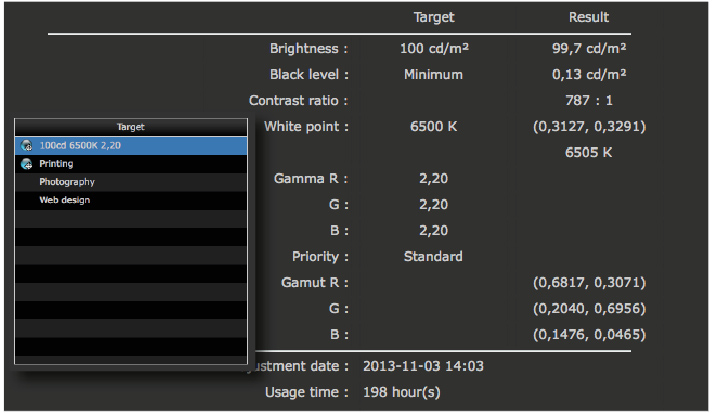
Task: Click the Result column heading
Action: pyautogui.click(x=589, y=17)
